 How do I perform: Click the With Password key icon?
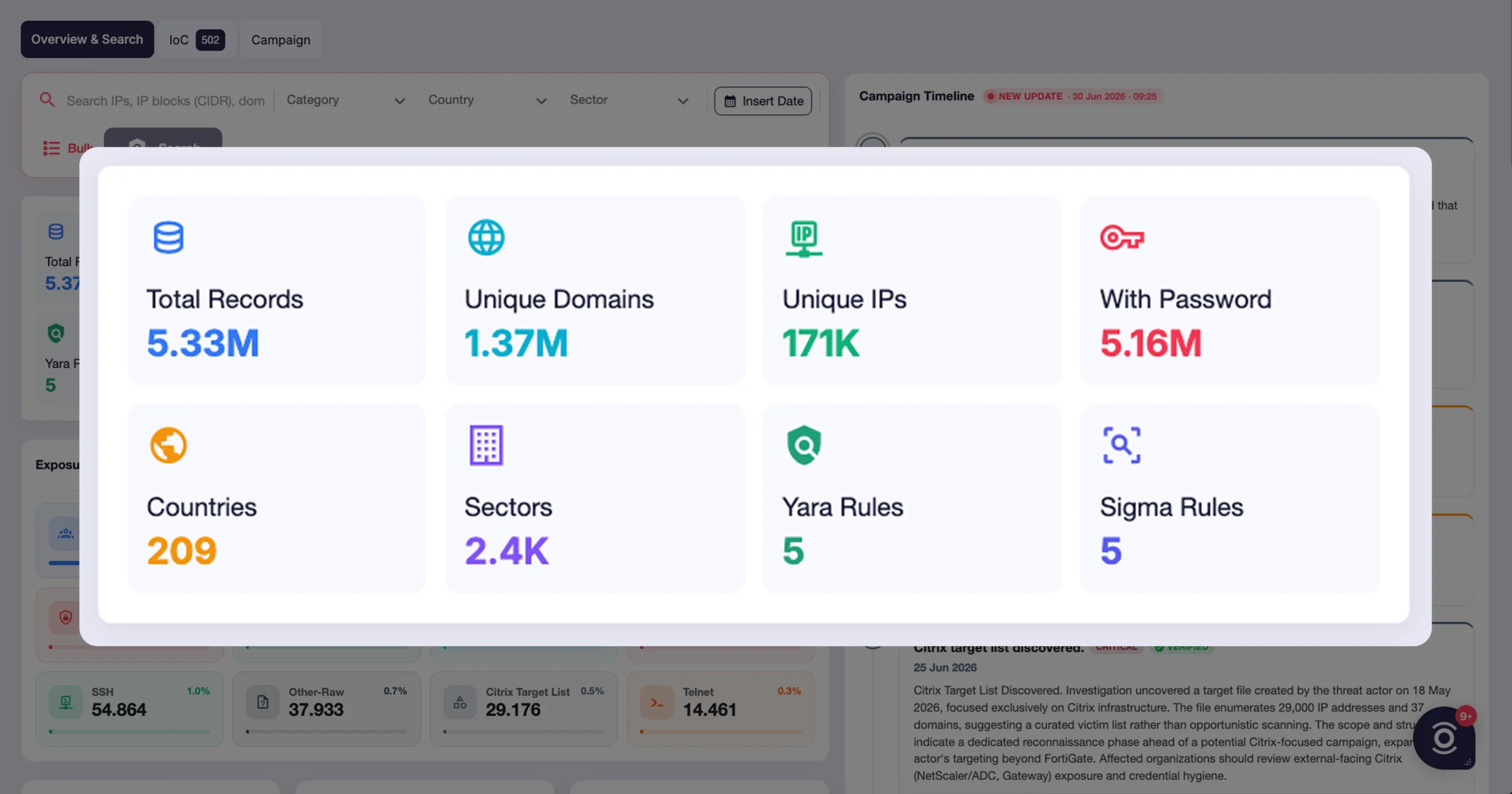click(1122, 237)
